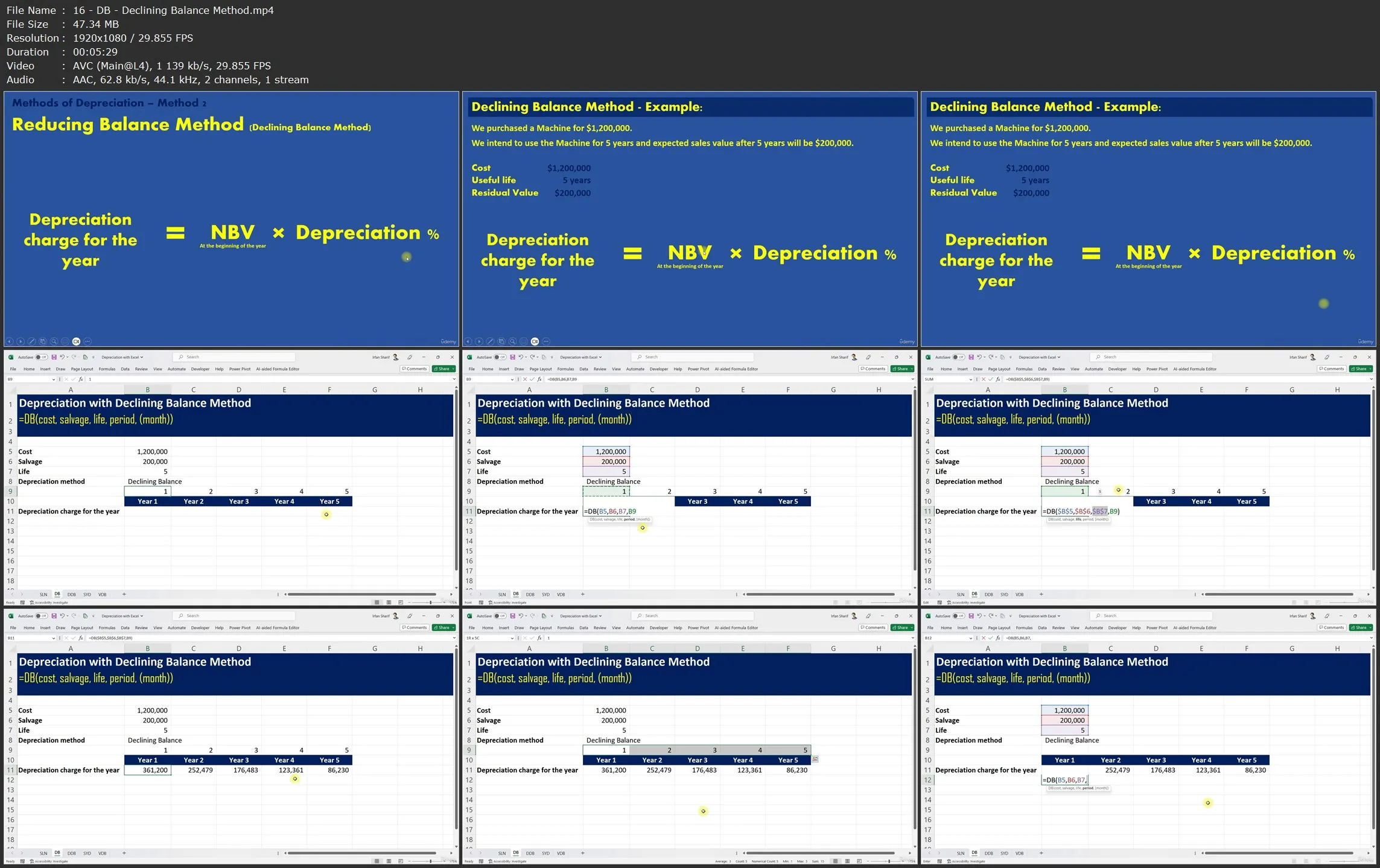This screenshot has height=868, width=1380.
Task: Click cell showing 361,200 in the Name Box B11 frame
Action: coord(147,770)
